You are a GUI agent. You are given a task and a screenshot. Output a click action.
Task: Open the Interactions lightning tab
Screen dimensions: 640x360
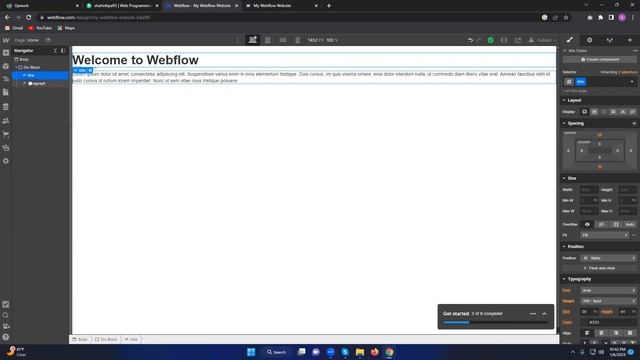[x=630, y=40]
